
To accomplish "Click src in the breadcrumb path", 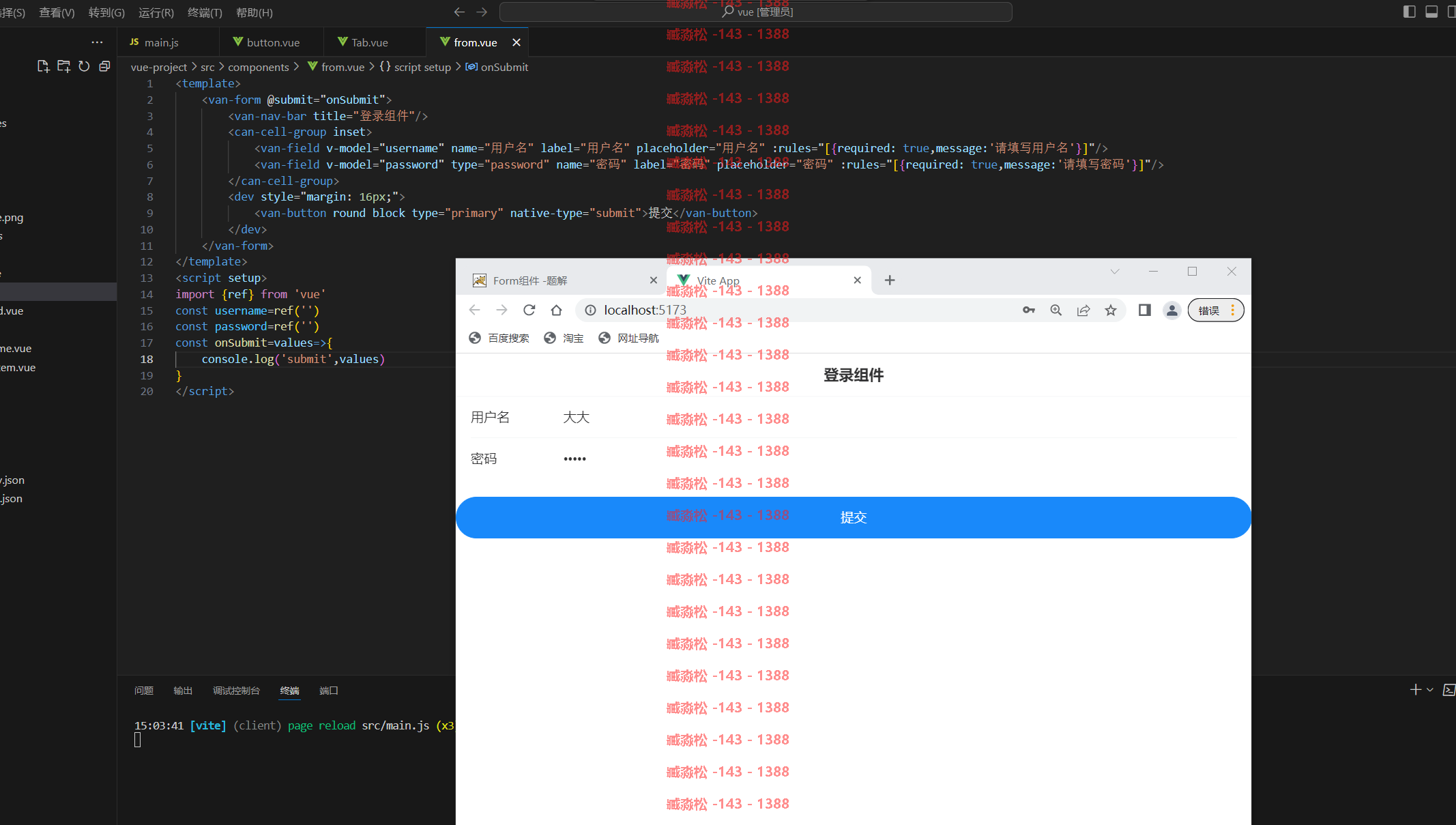I will (x=207, y=67).
